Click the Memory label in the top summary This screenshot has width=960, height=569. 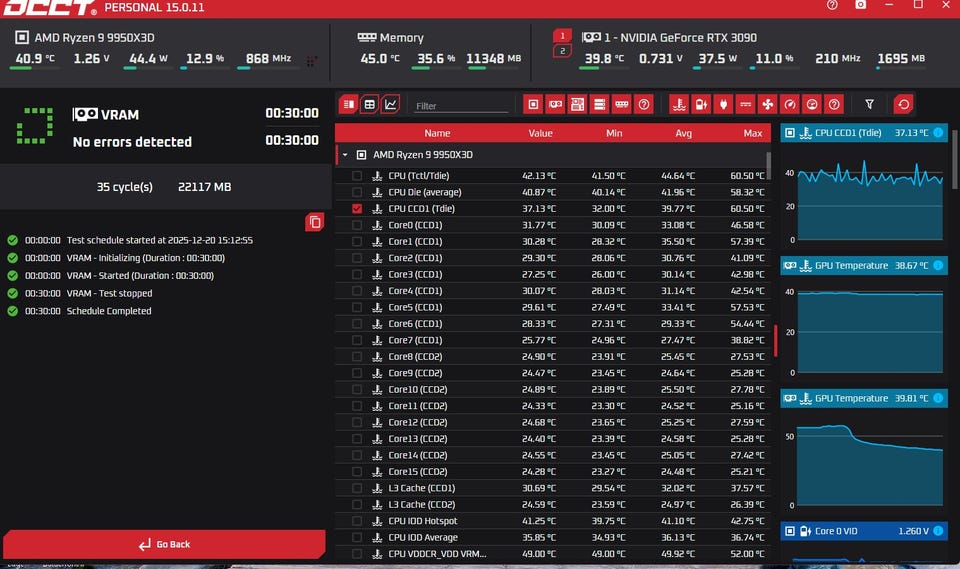402,37
